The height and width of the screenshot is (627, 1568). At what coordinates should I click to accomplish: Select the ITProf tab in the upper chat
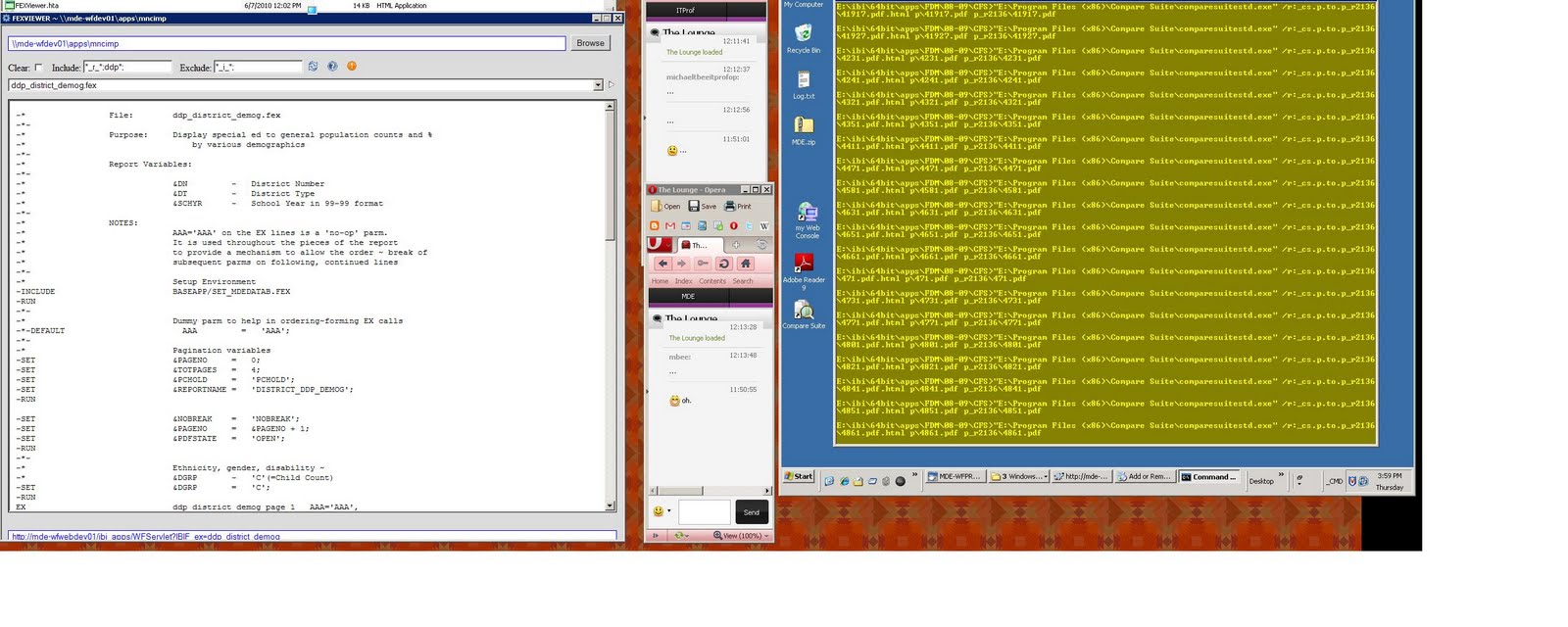pos(685,10)
